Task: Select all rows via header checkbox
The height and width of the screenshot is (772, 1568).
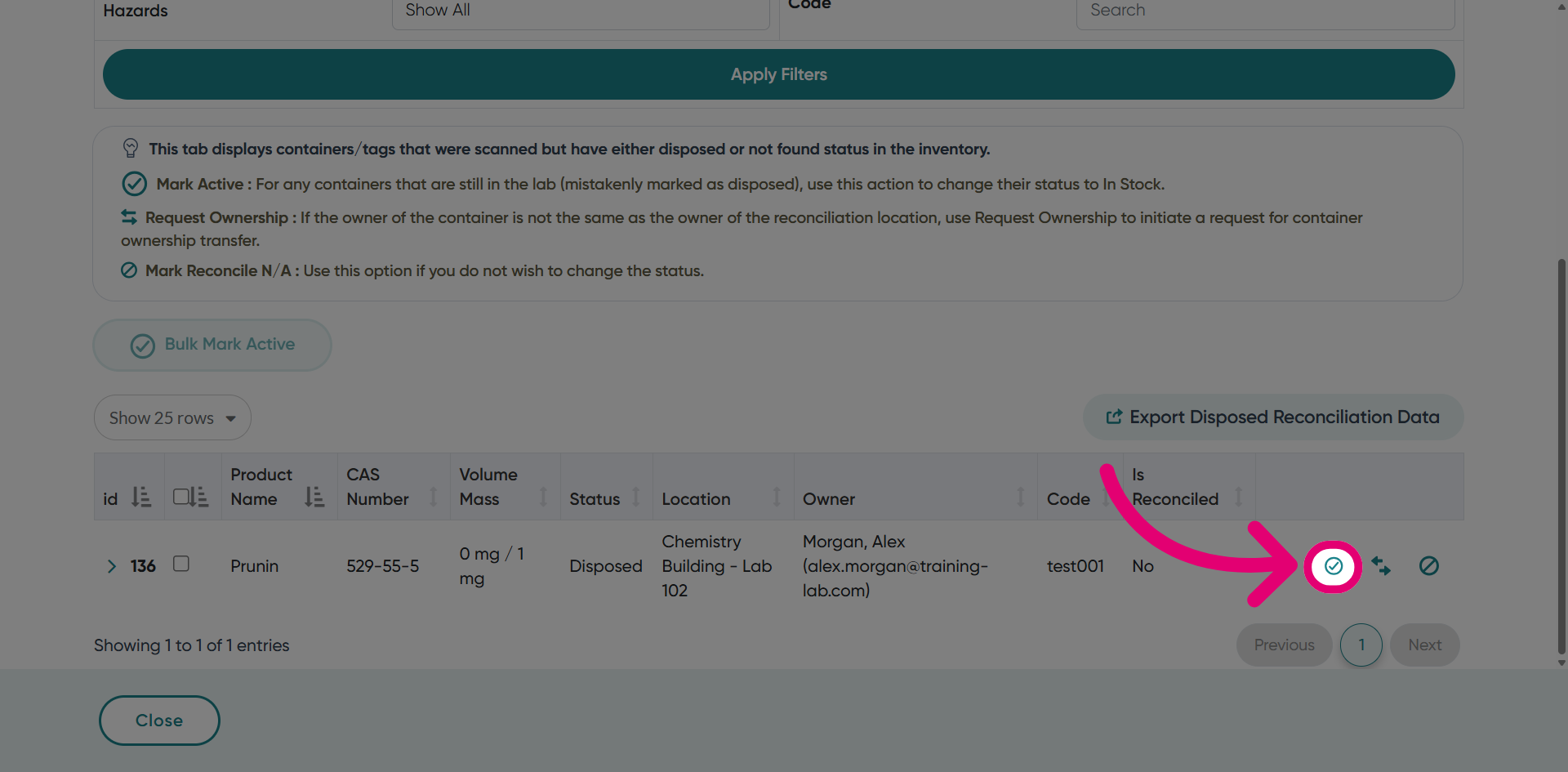Action: (x=181, y=496)
